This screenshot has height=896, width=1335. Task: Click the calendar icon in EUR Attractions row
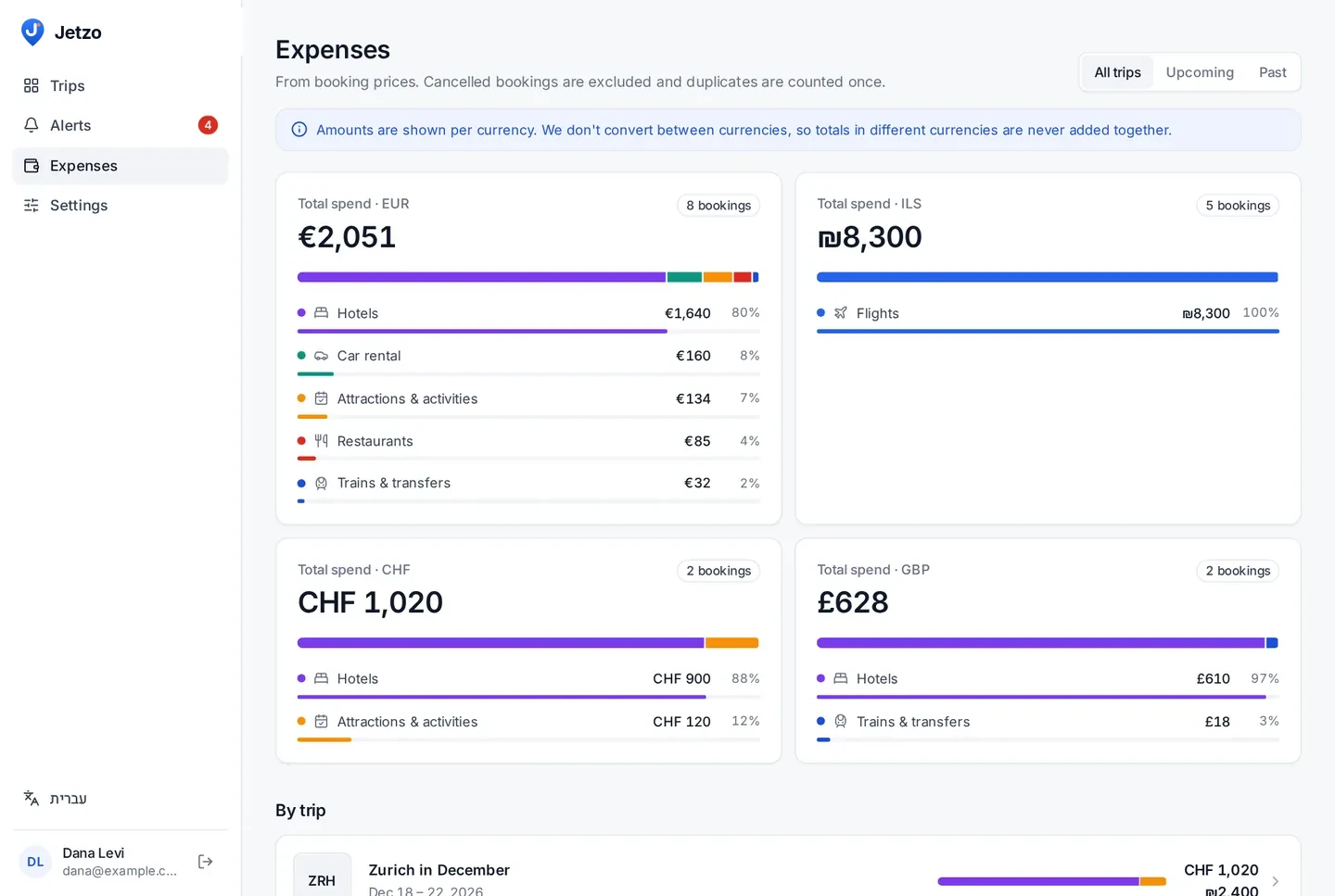click(321, 398)
